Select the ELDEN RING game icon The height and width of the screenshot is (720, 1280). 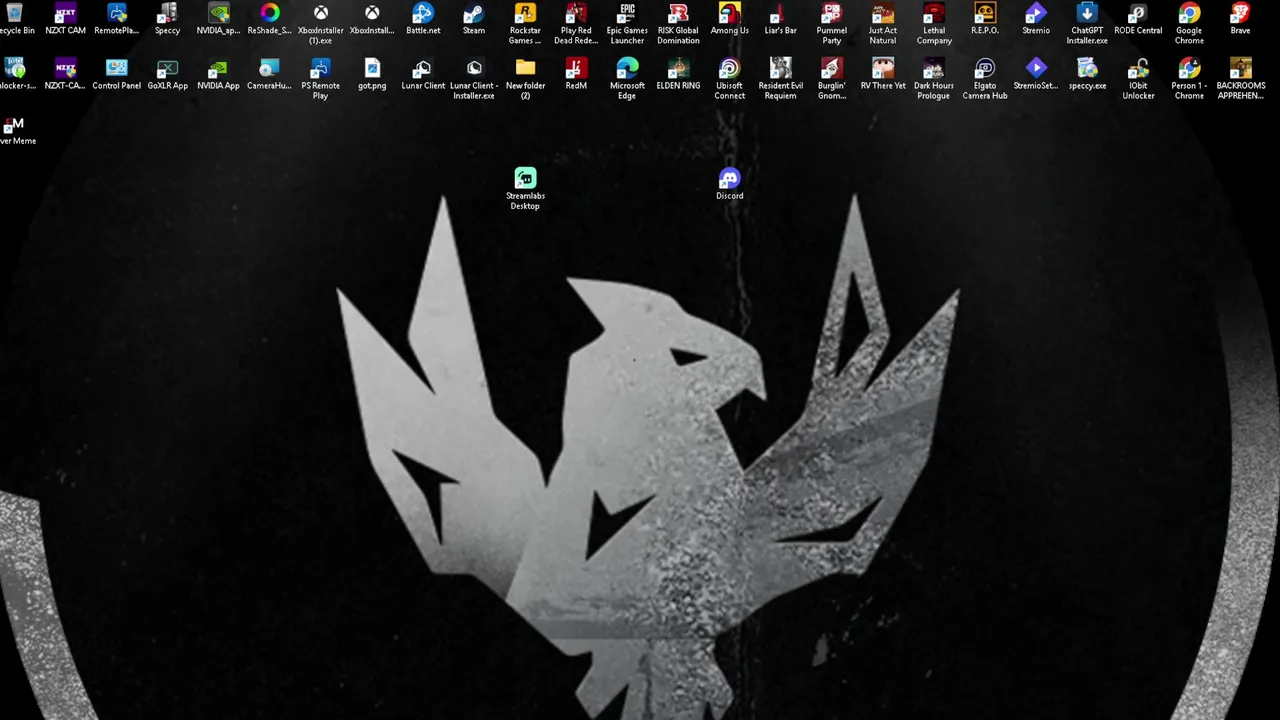point(678,68)
